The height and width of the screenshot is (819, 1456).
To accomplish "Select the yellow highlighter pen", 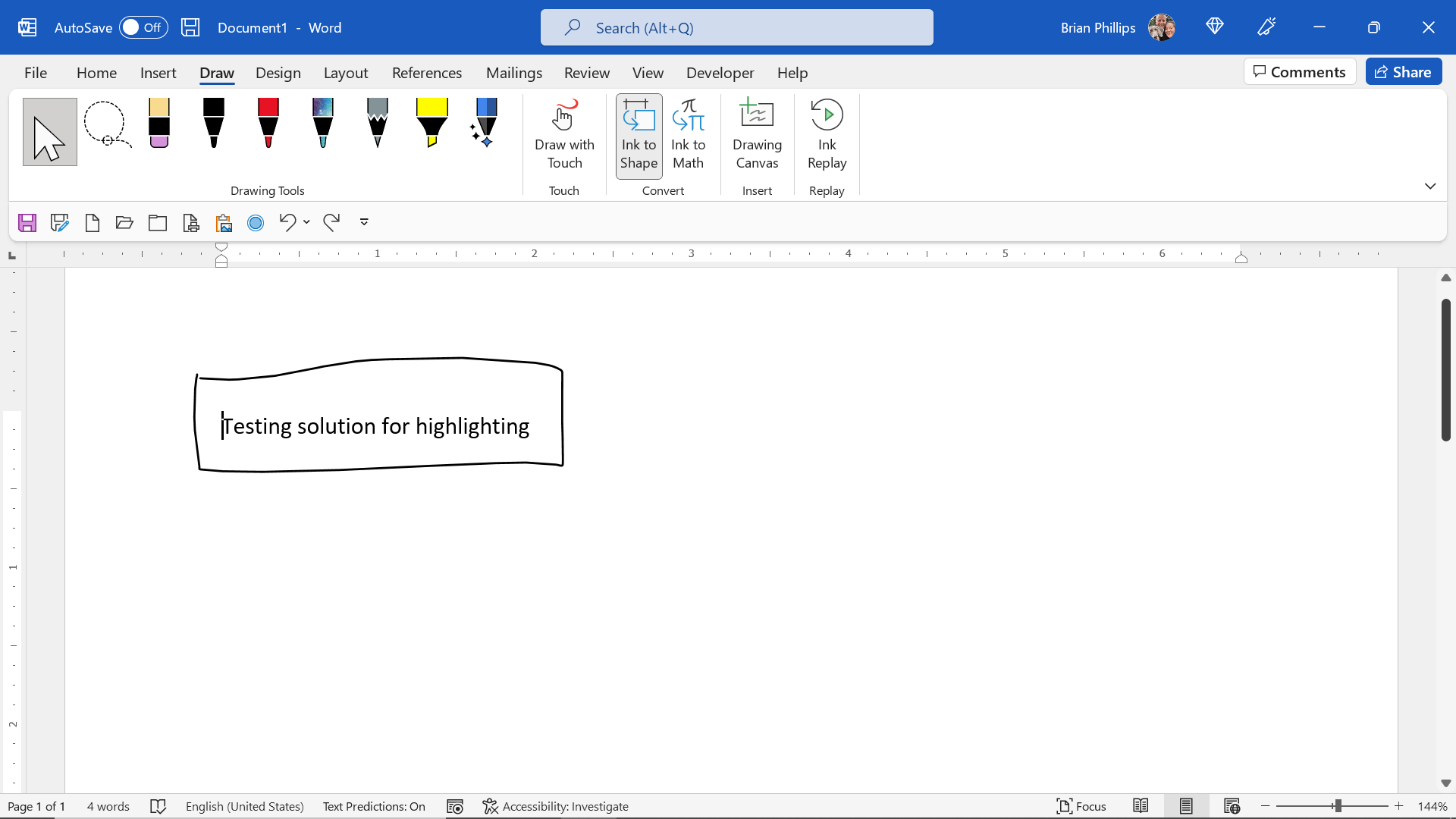I will coord(431,125).
